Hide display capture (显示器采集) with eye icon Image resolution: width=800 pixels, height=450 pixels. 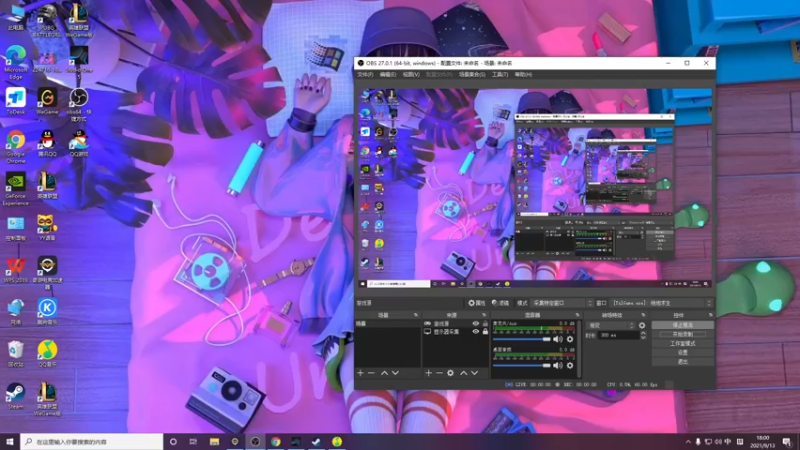coord(476,332)
